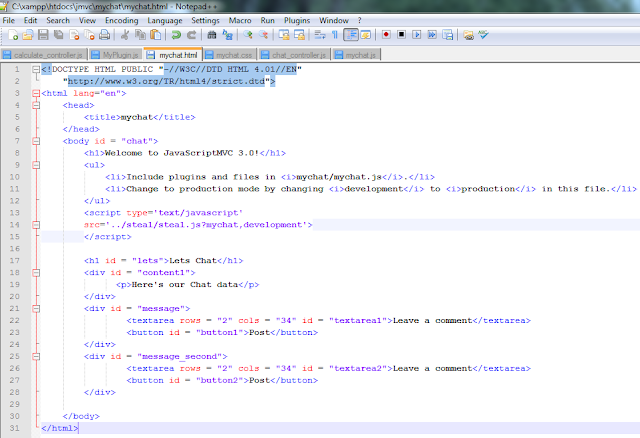
Task: Collapse the head fold on line 4
Action: (36, 105)
